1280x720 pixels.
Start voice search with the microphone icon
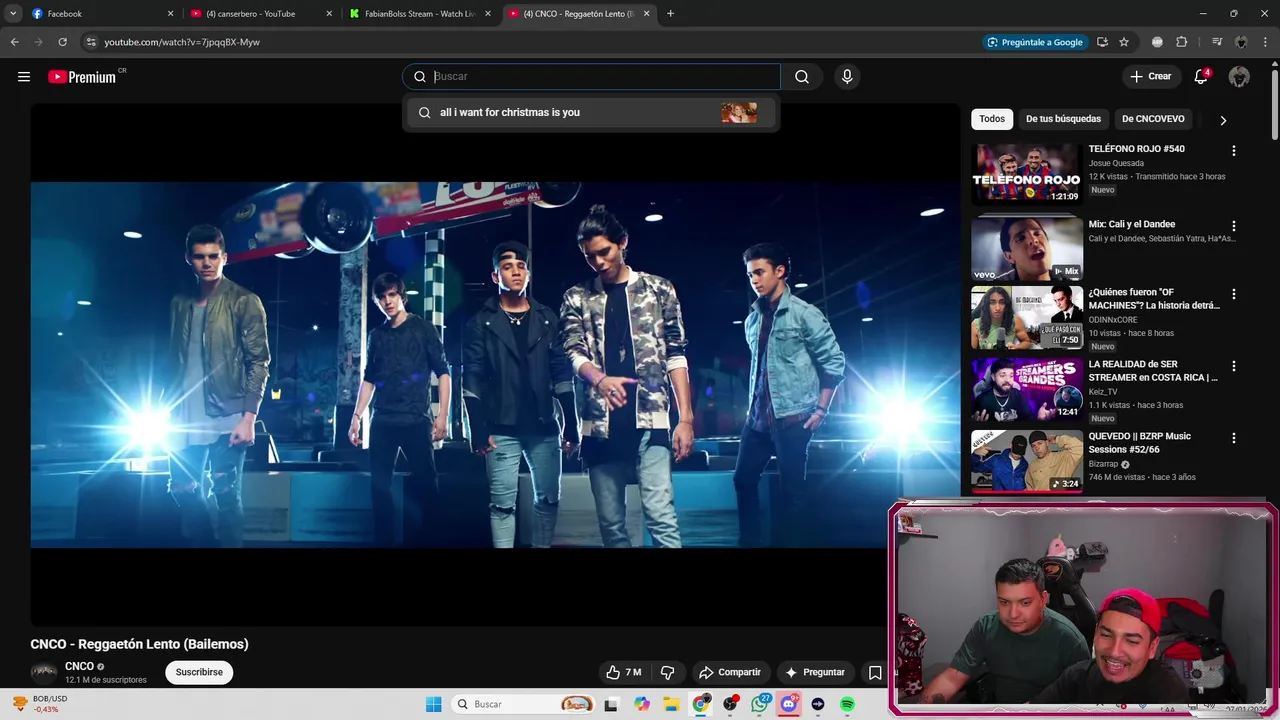pyautogui.click(x=847, y=77)
